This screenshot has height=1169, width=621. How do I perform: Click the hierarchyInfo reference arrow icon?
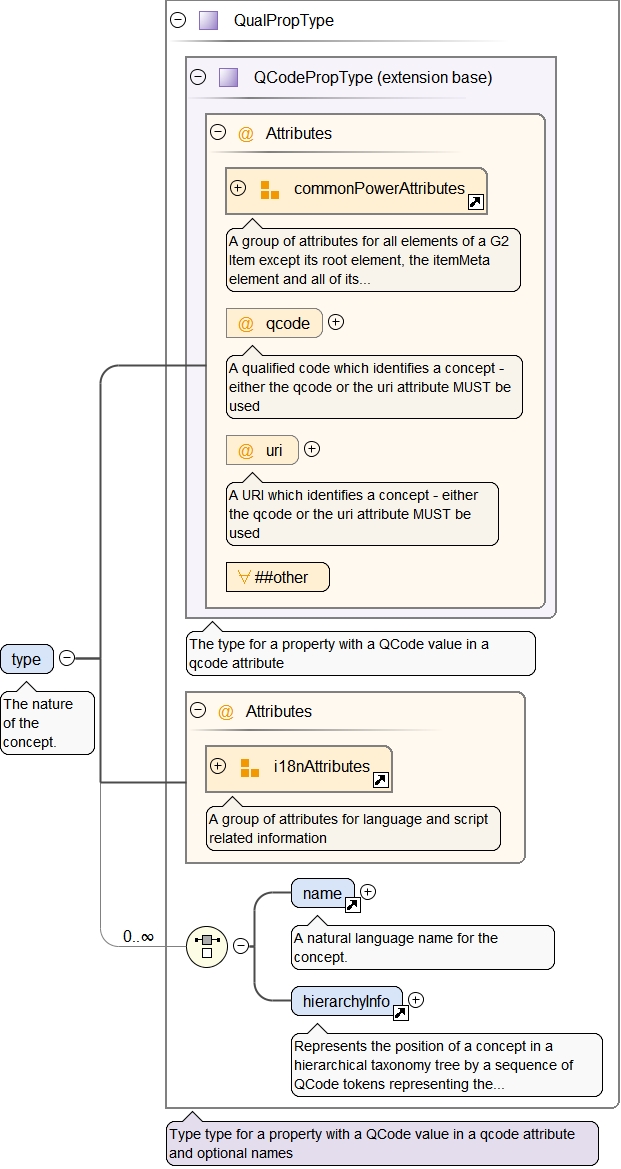[400, 1013]
